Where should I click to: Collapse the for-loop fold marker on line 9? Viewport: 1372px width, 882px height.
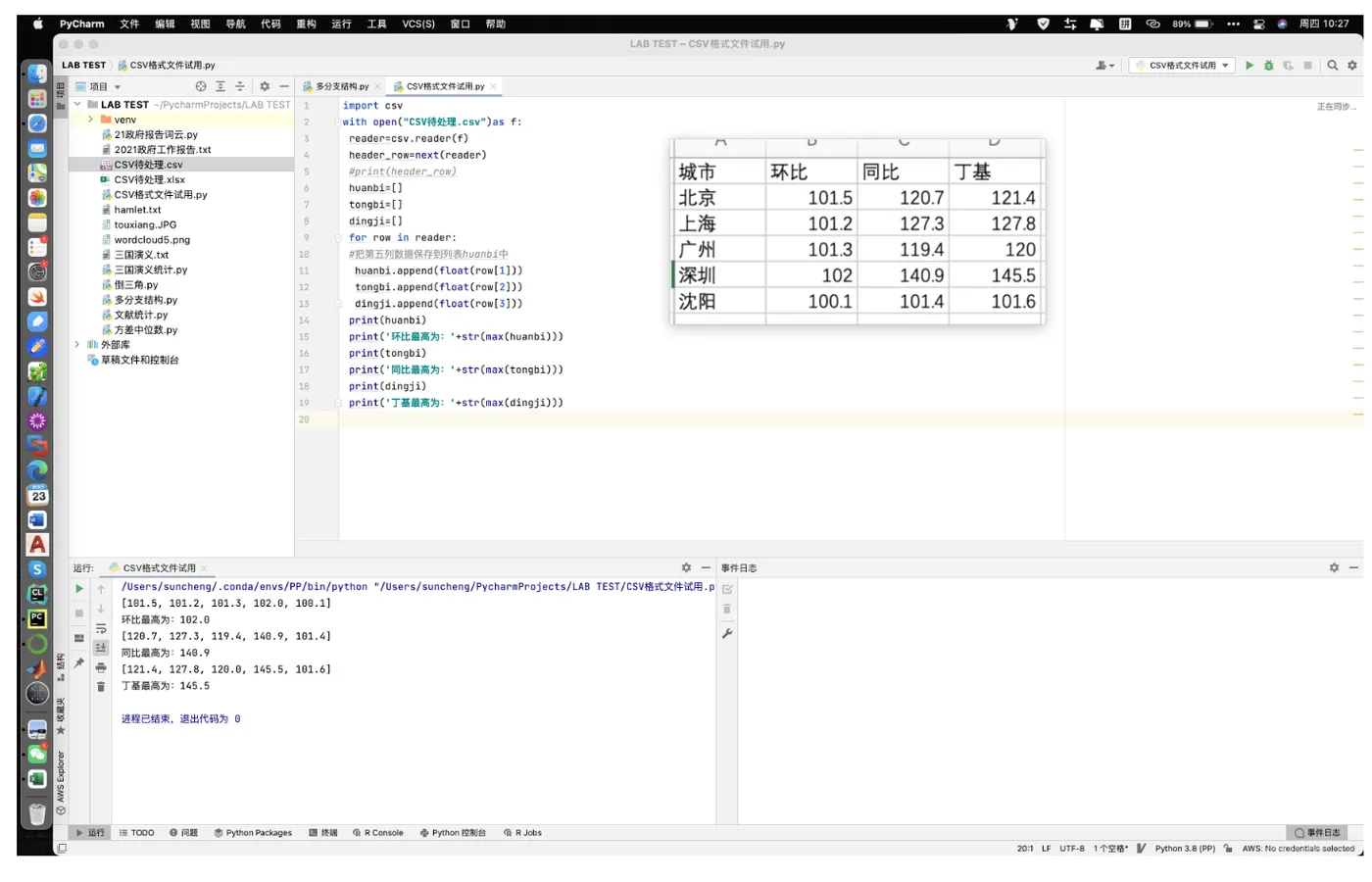(x=338, y=237)
